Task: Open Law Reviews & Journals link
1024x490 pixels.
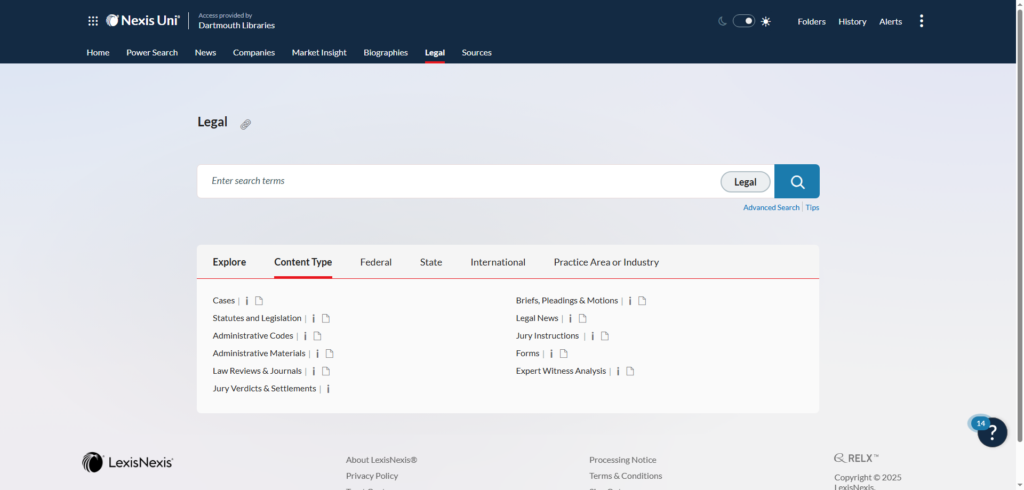Action: [x=257, y=371]
